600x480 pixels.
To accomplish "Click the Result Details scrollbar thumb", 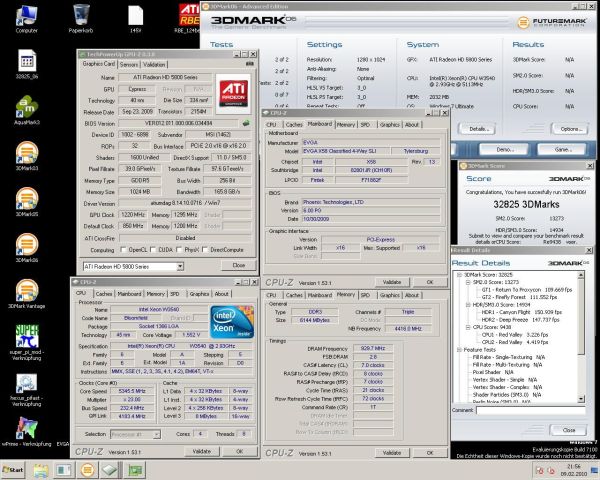I will tap(581, 316).
